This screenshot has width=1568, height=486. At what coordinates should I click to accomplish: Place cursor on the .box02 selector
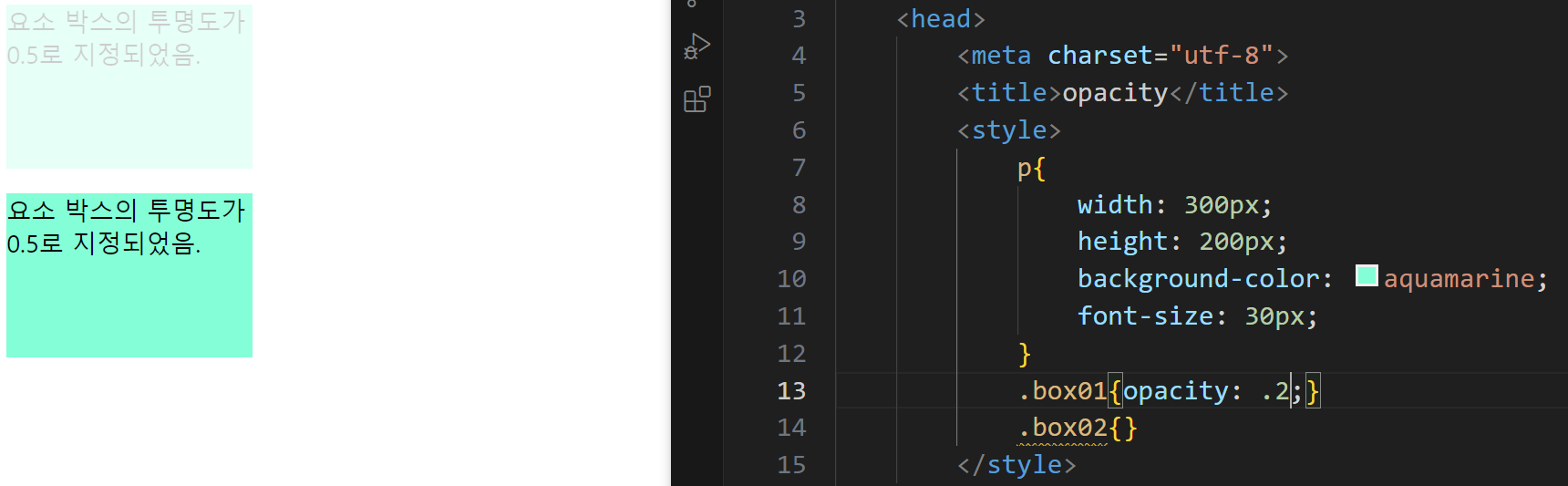click(1063, 428)
